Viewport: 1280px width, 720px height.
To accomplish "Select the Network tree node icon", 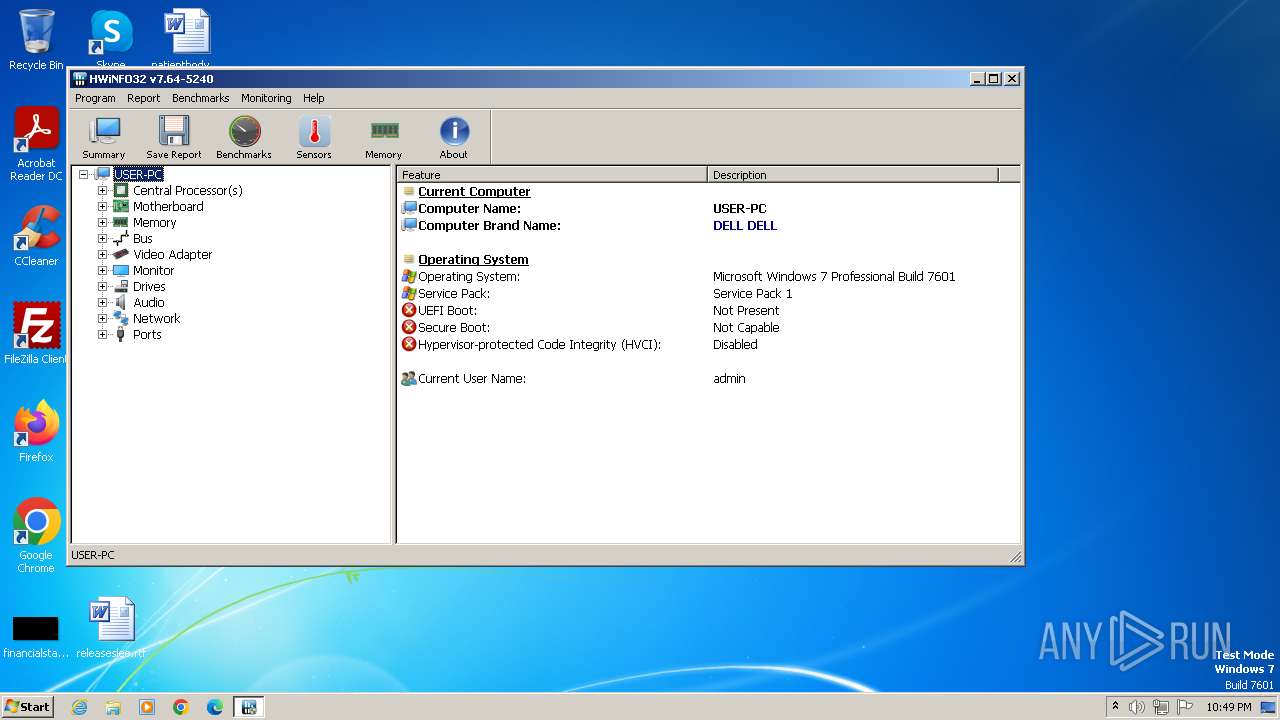I will [x=121, y=318].
